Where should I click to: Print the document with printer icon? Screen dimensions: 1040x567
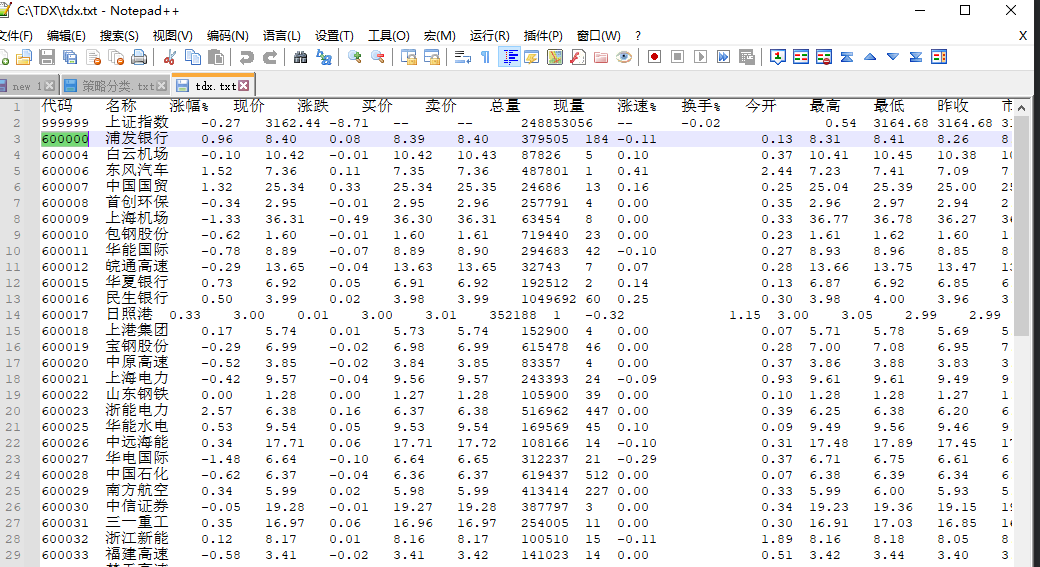tap(139, 57)
